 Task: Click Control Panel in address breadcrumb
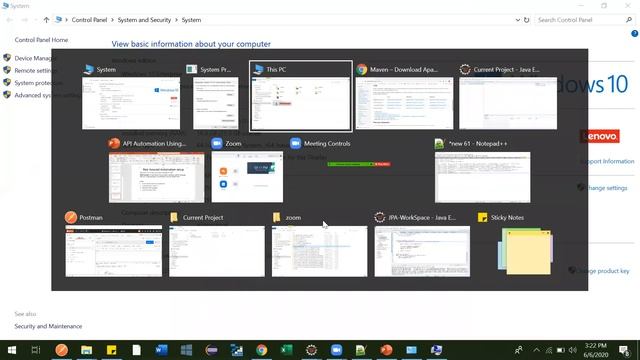click(89, 20)
